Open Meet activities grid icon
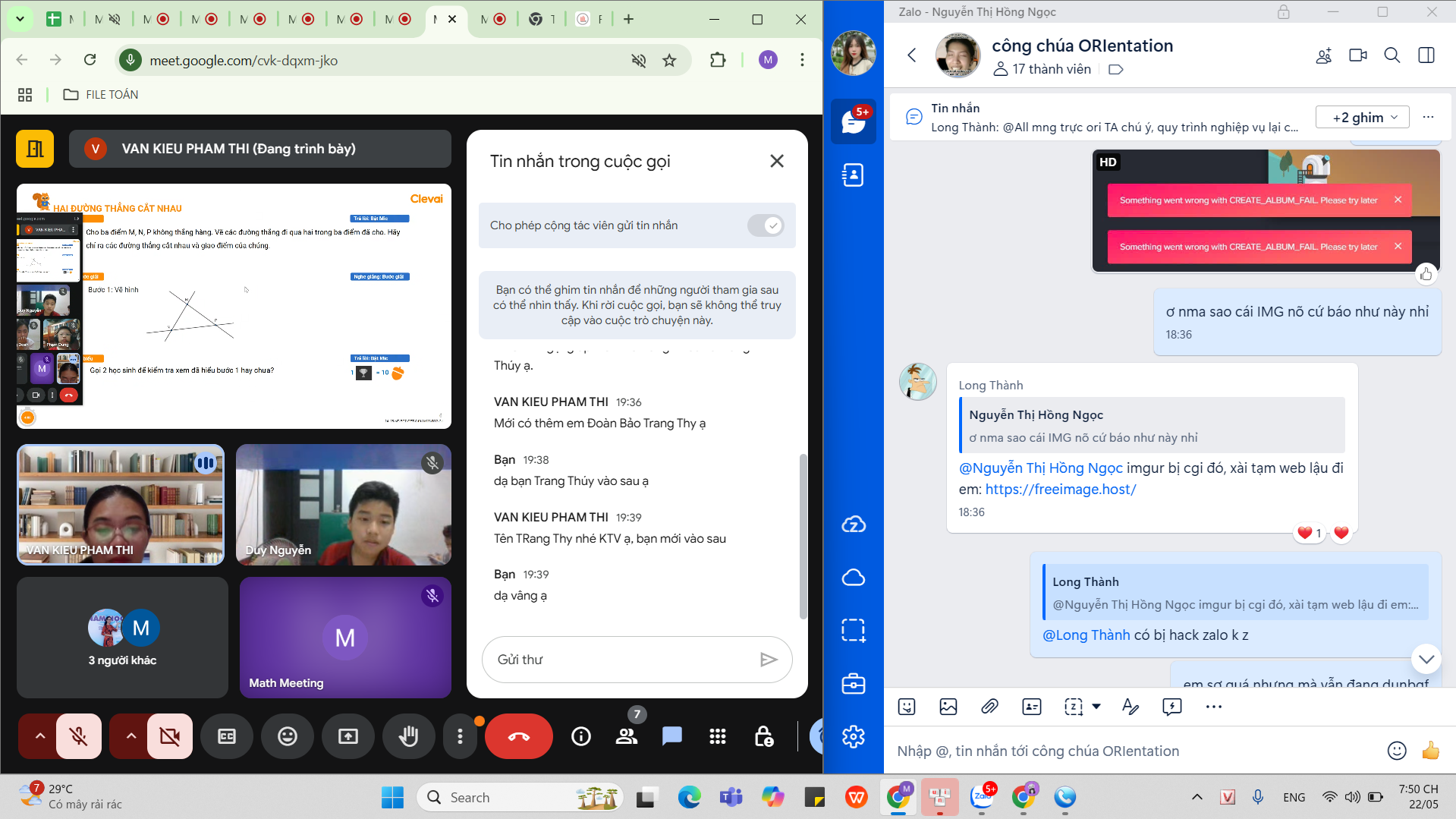The height and width of the screenshot is (819, 1456). [718, 736]
